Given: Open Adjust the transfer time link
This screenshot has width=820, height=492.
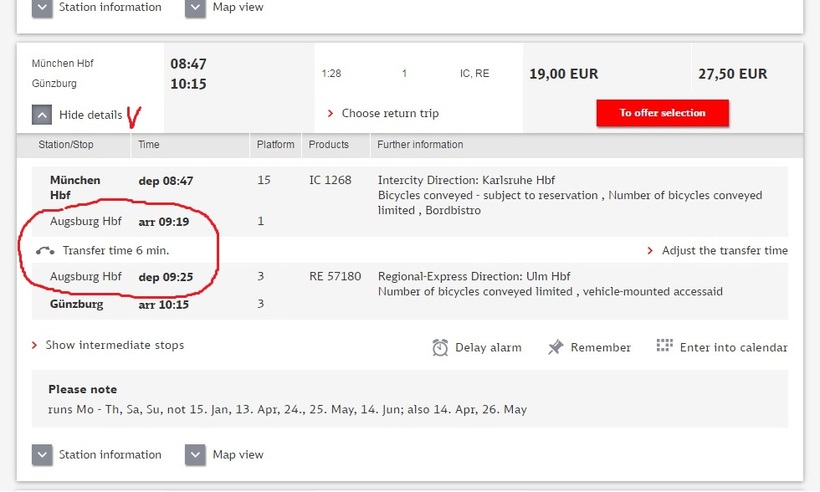Looking at the screenshot, I should pyautogui.click(x=724, y=251).
